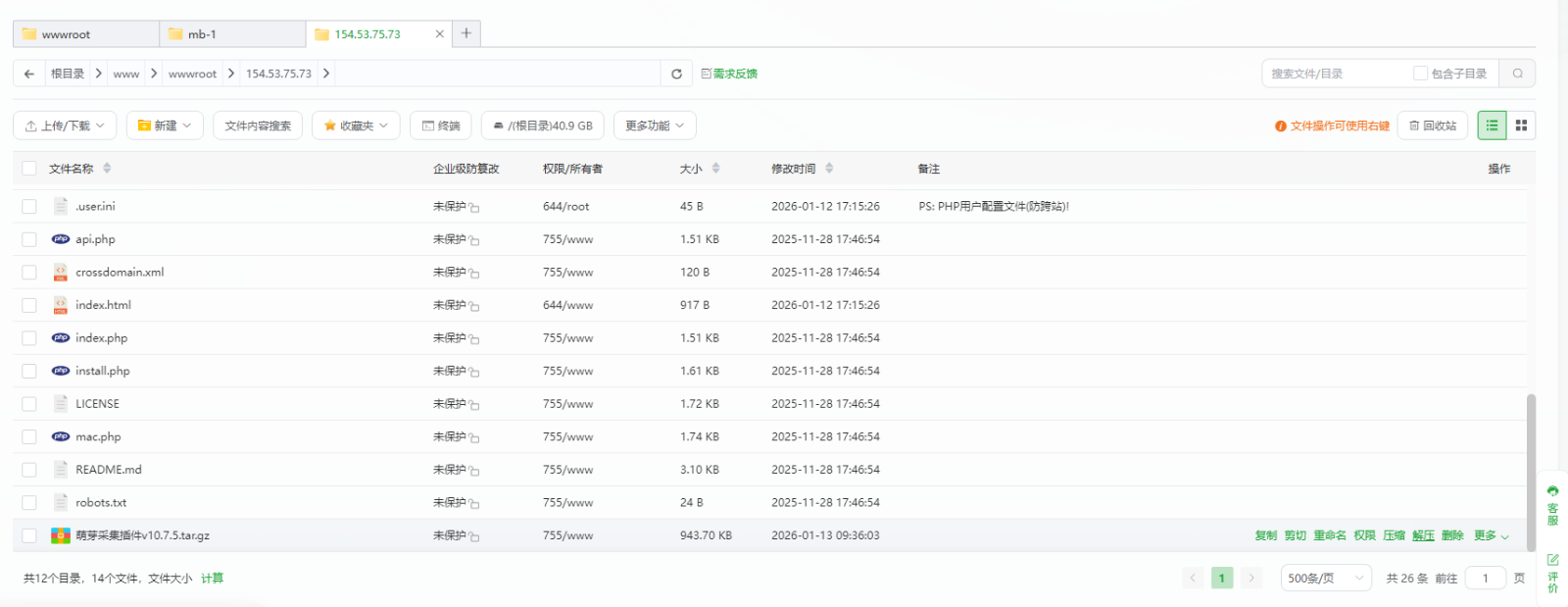Click lock icon beside api.php protection status
The height and width of the screenshot is (607, 1568).
[474, 240]
